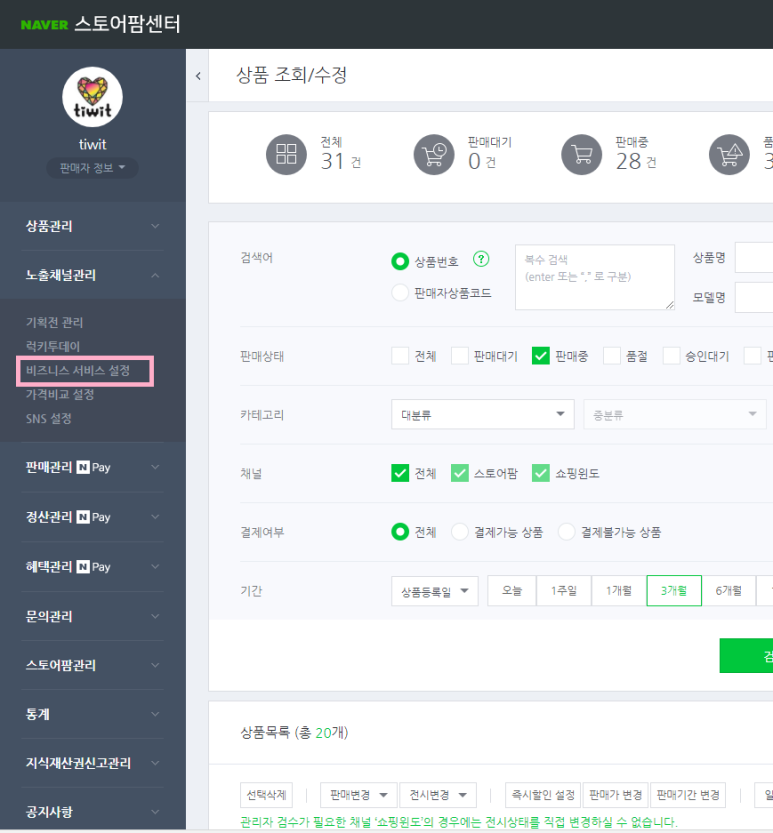Check the 승인대기 status checkbox

(x=671, y=356)
